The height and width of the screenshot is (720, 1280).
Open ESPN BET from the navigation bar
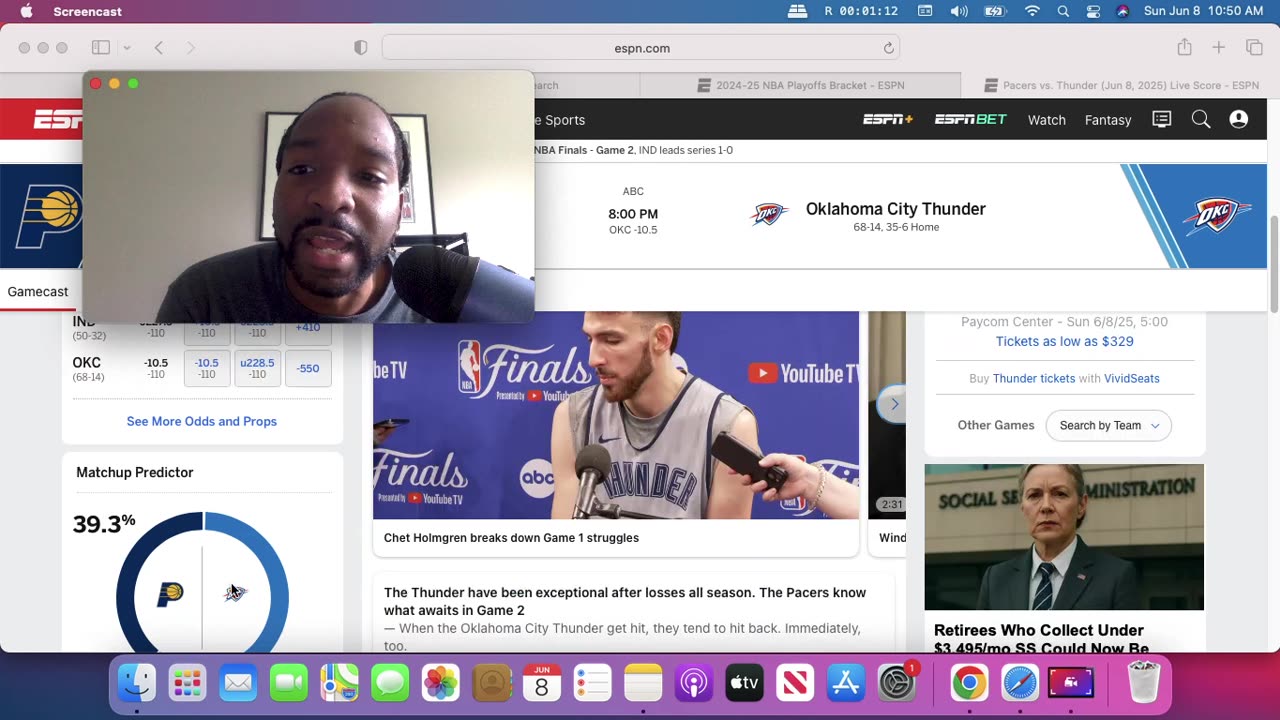tap(970, 120)
